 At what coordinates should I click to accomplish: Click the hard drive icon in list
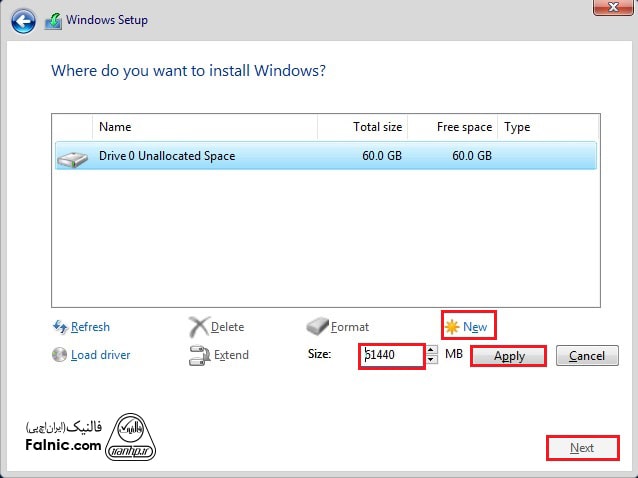[73, 157]
